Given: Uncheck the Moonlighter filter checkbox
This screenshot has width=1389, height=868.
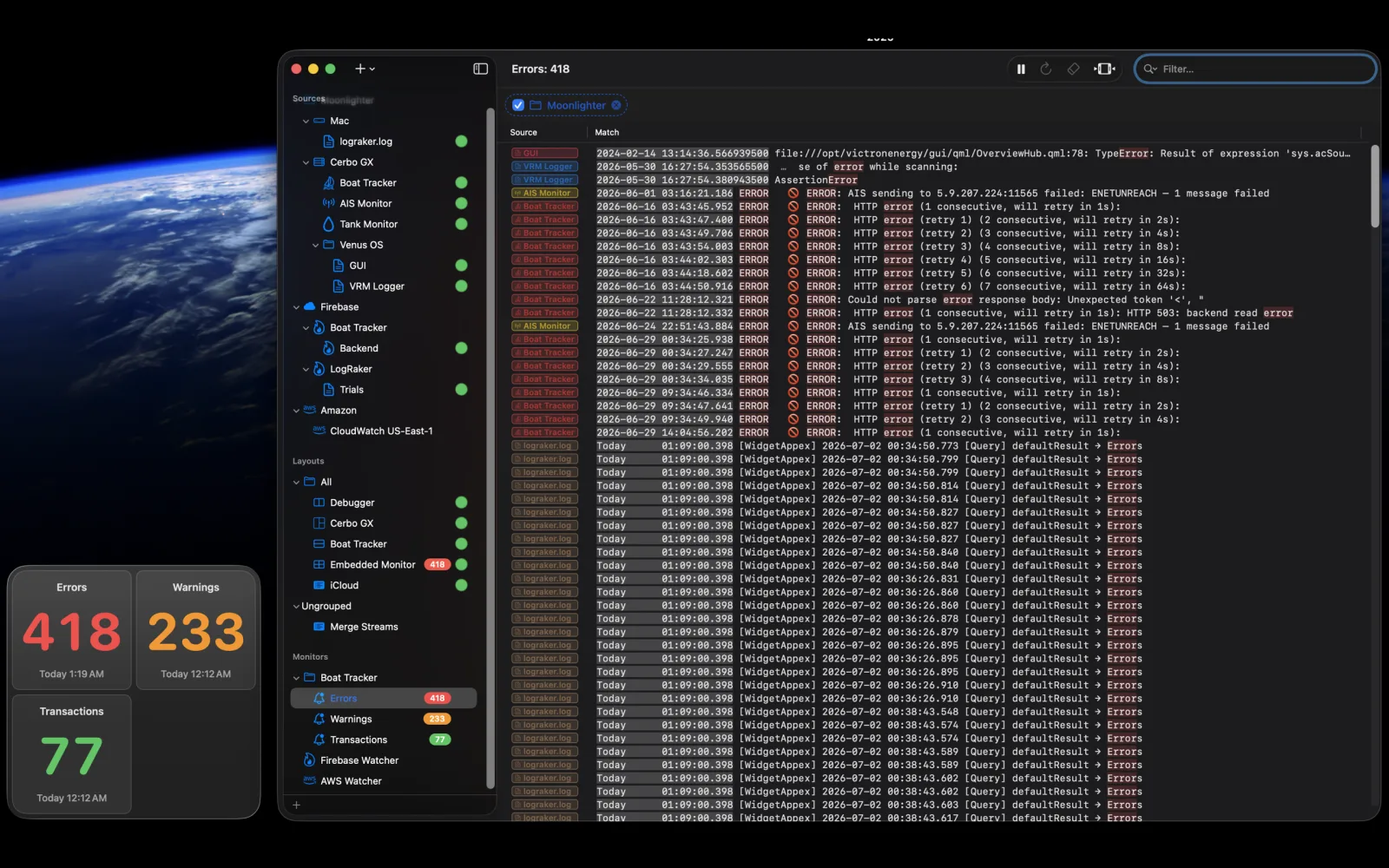Looking at the screenshot, I should pyautogui.click(x=518, y=105).
